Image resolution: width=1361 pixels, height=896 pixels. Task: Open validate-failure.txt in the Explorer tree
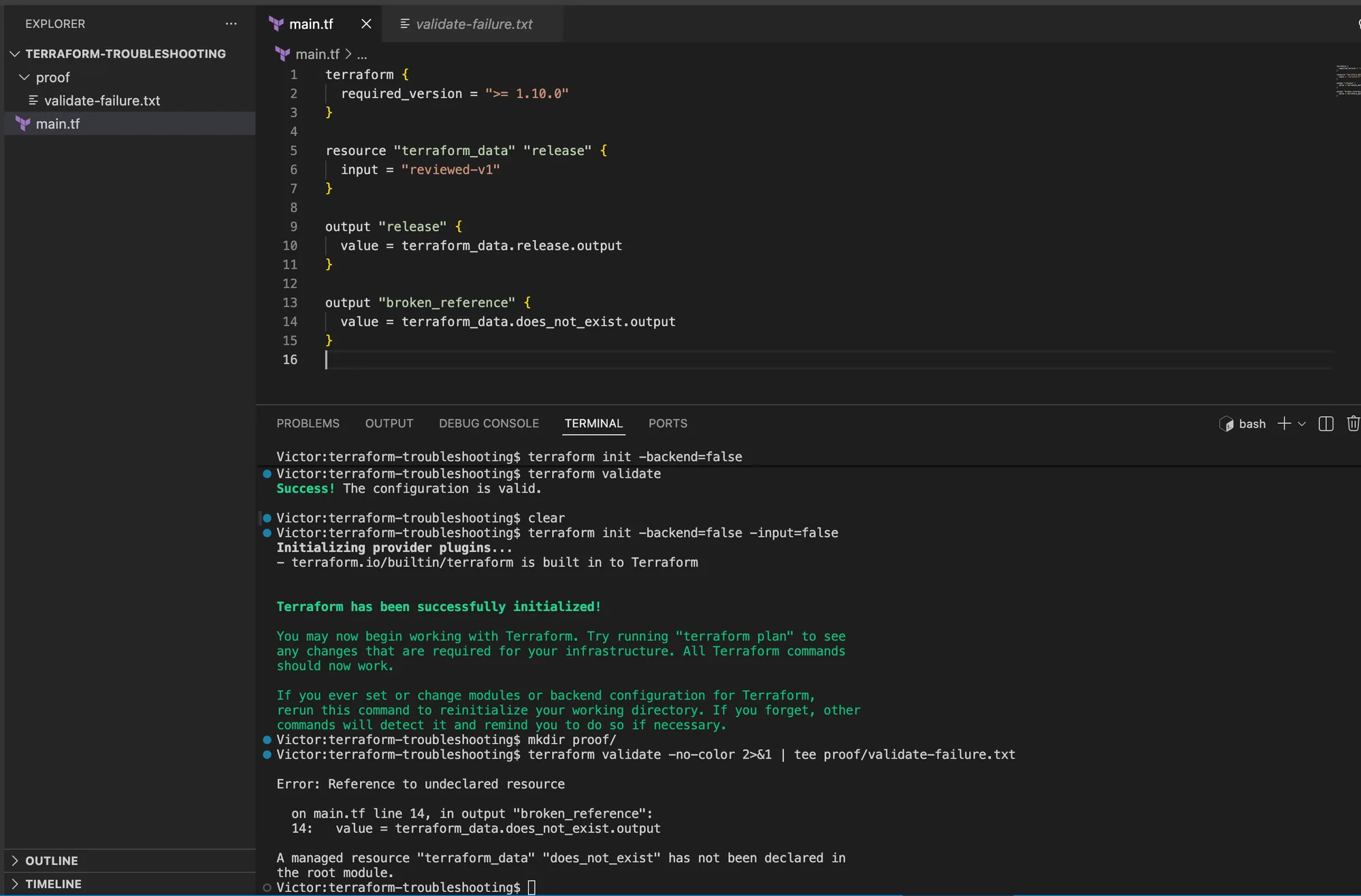click(x=102, y=101)
